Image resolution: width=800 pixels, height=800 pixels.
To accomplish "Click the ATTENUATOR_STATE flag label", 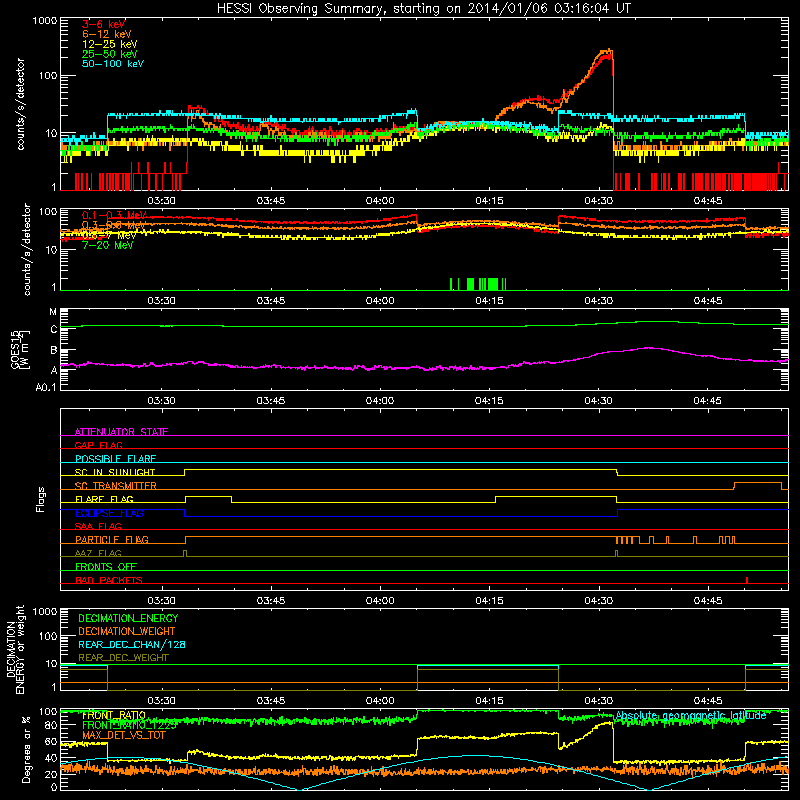I will (121, 432).
